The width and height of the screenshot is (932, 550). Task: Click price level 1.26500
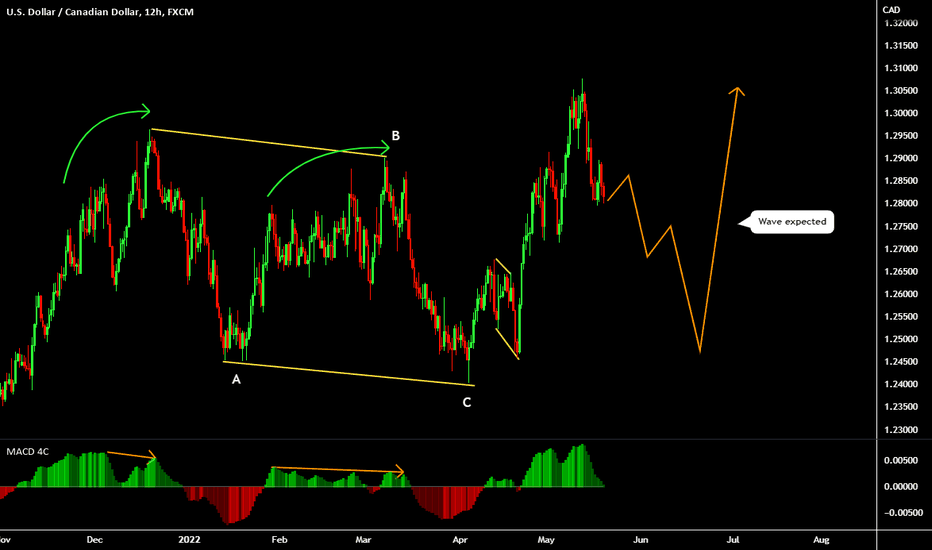(900, 272)
